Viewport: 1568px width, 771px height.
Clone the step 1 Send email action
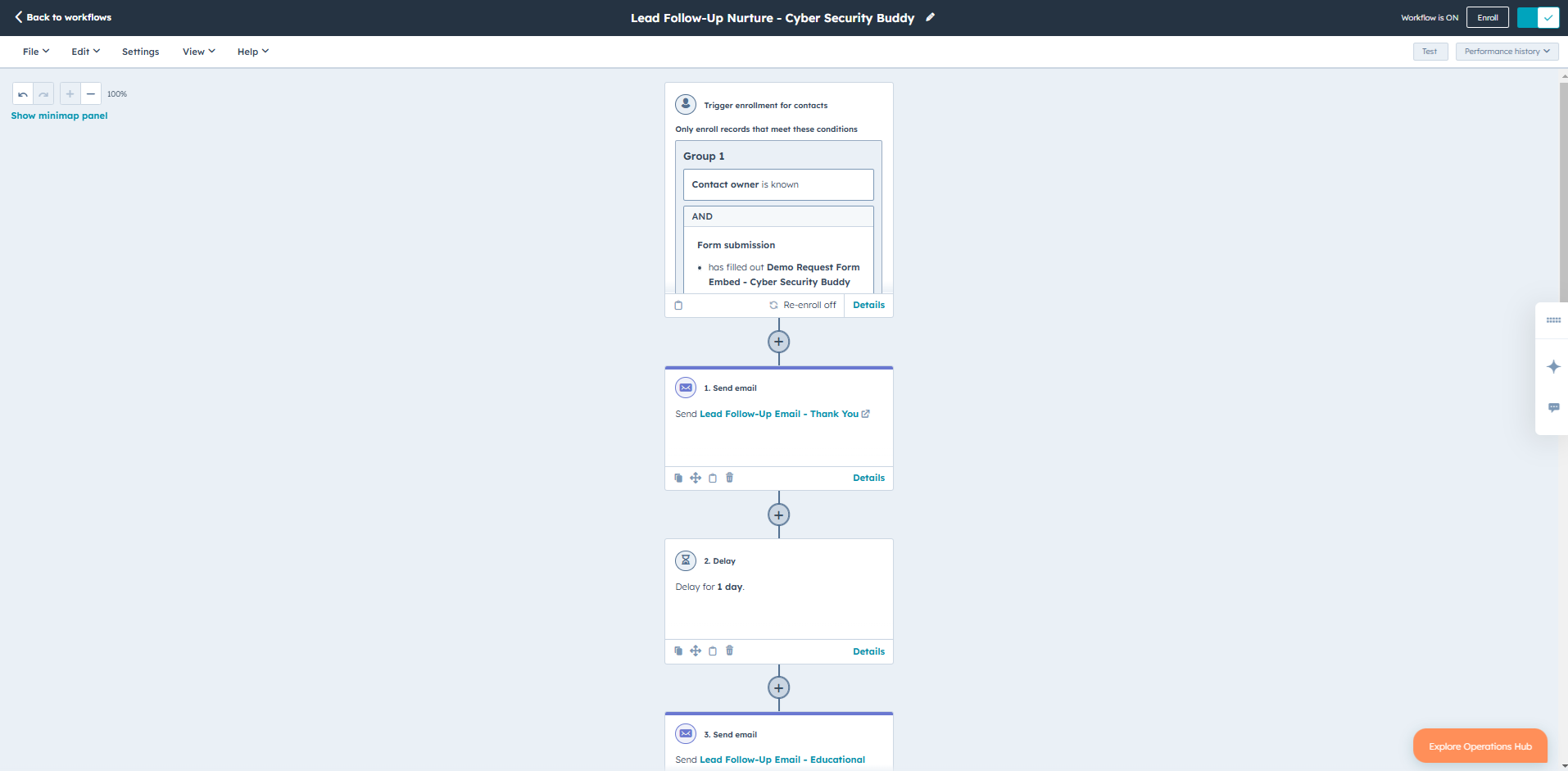(x=678, y=478)
